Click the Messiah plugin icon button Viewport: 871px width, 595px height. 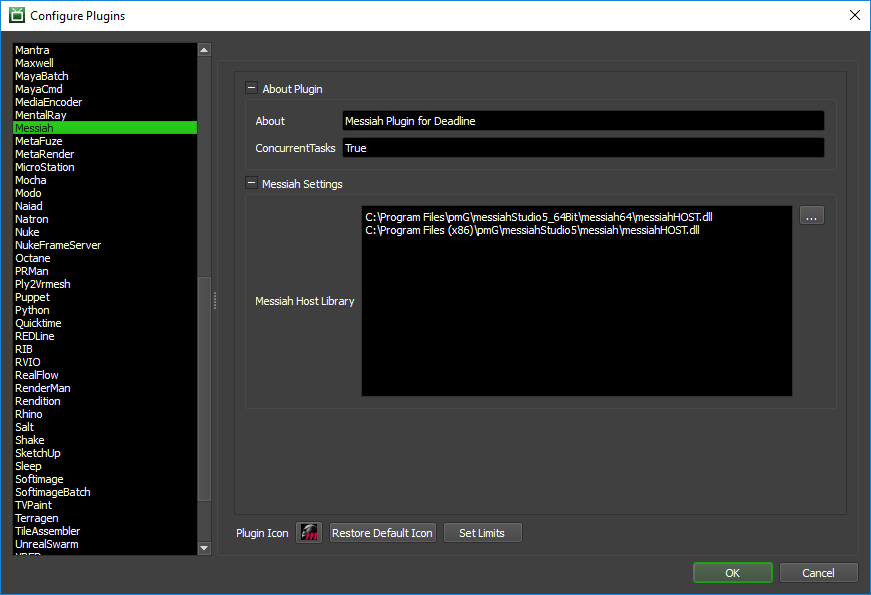309,533
